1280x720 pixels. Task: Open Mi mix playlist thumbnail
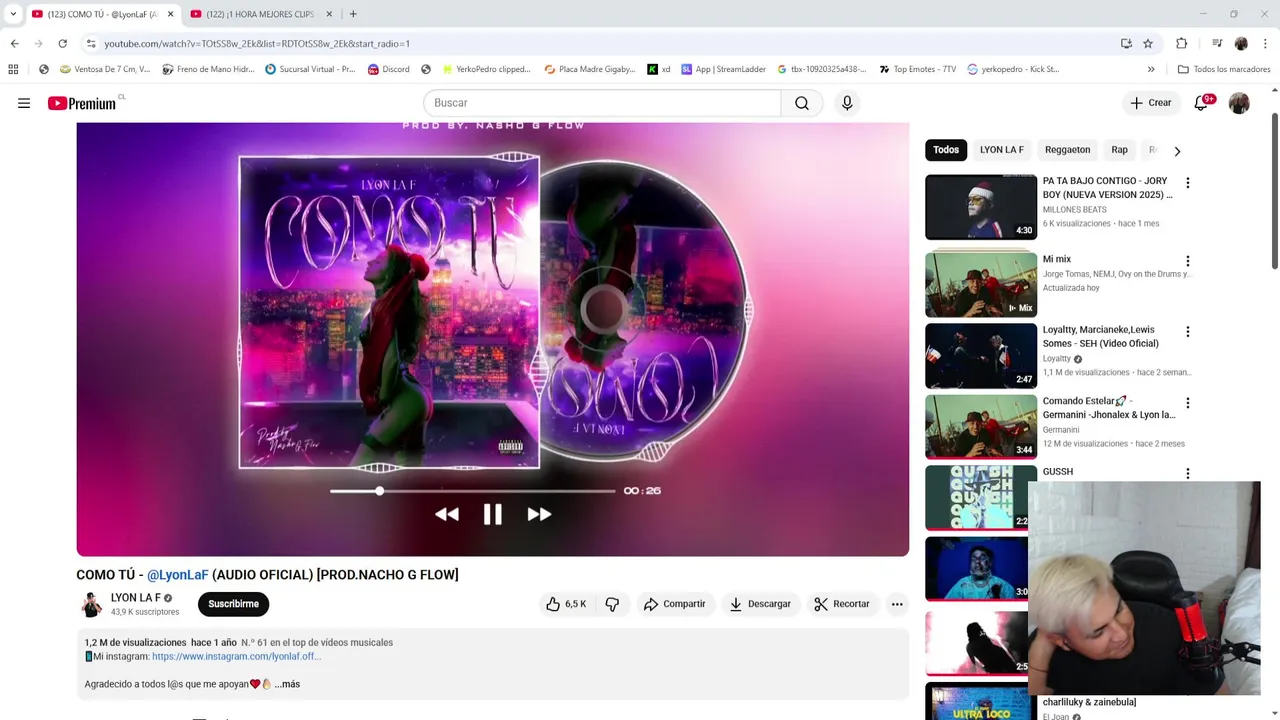pos(981,285)
